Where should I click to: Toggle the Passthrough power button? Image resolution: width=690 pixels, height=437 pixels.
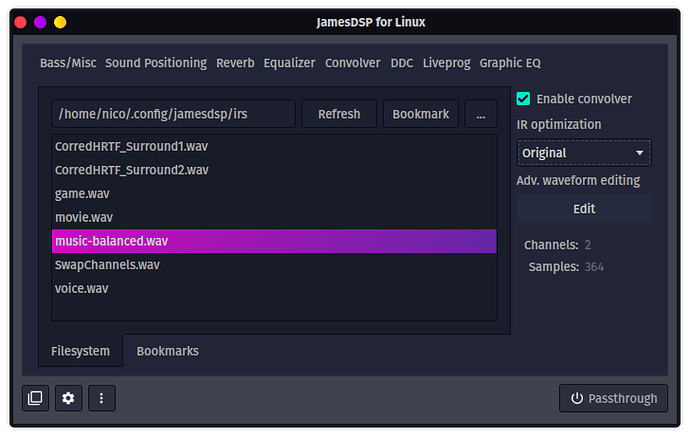tap(613, 398)
